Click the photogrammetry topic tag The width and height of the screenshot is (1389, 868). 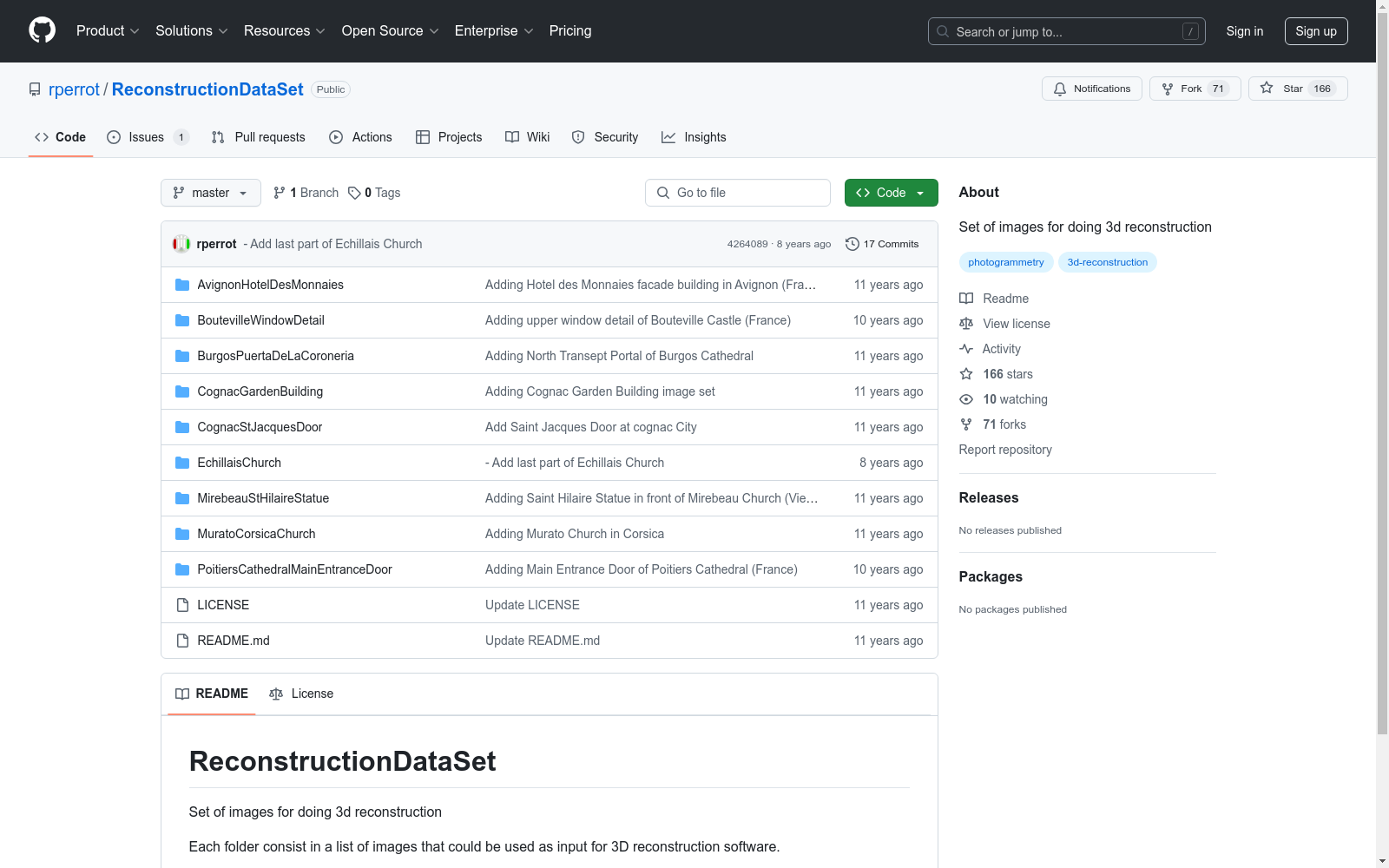(1006, 262)
